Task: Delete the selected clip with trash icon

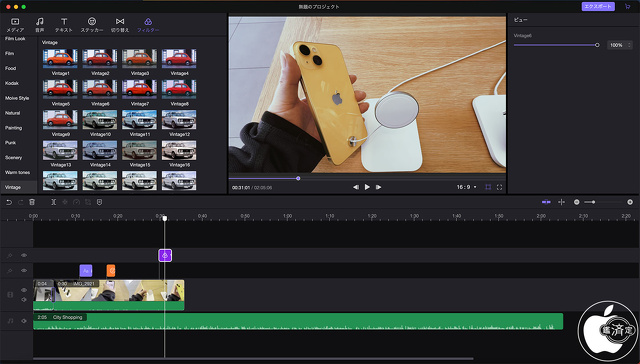Action: click(32, 202)
